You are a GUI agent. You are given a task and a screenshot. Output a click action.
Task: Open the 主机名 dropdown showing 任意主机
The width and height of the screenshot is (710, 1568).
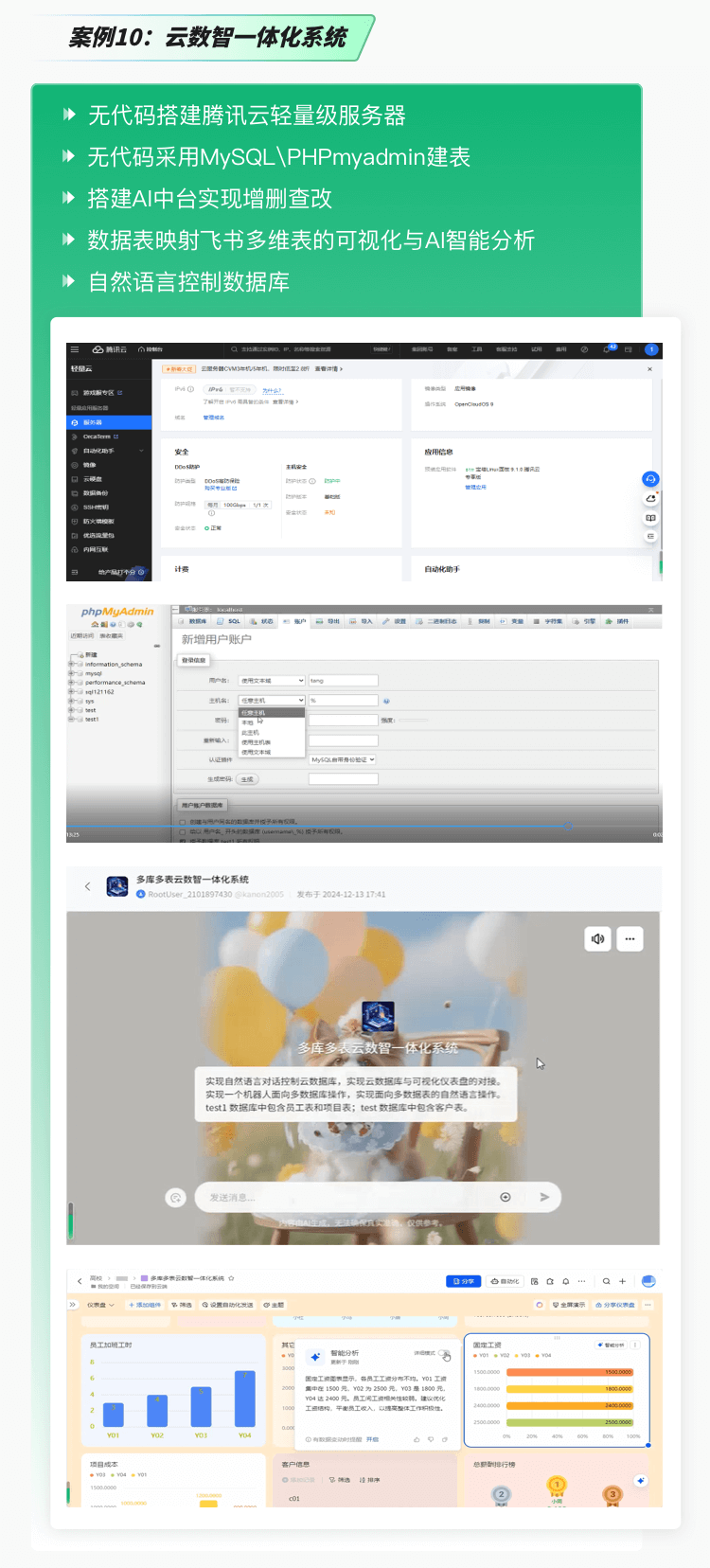click(x=272, y=701)
